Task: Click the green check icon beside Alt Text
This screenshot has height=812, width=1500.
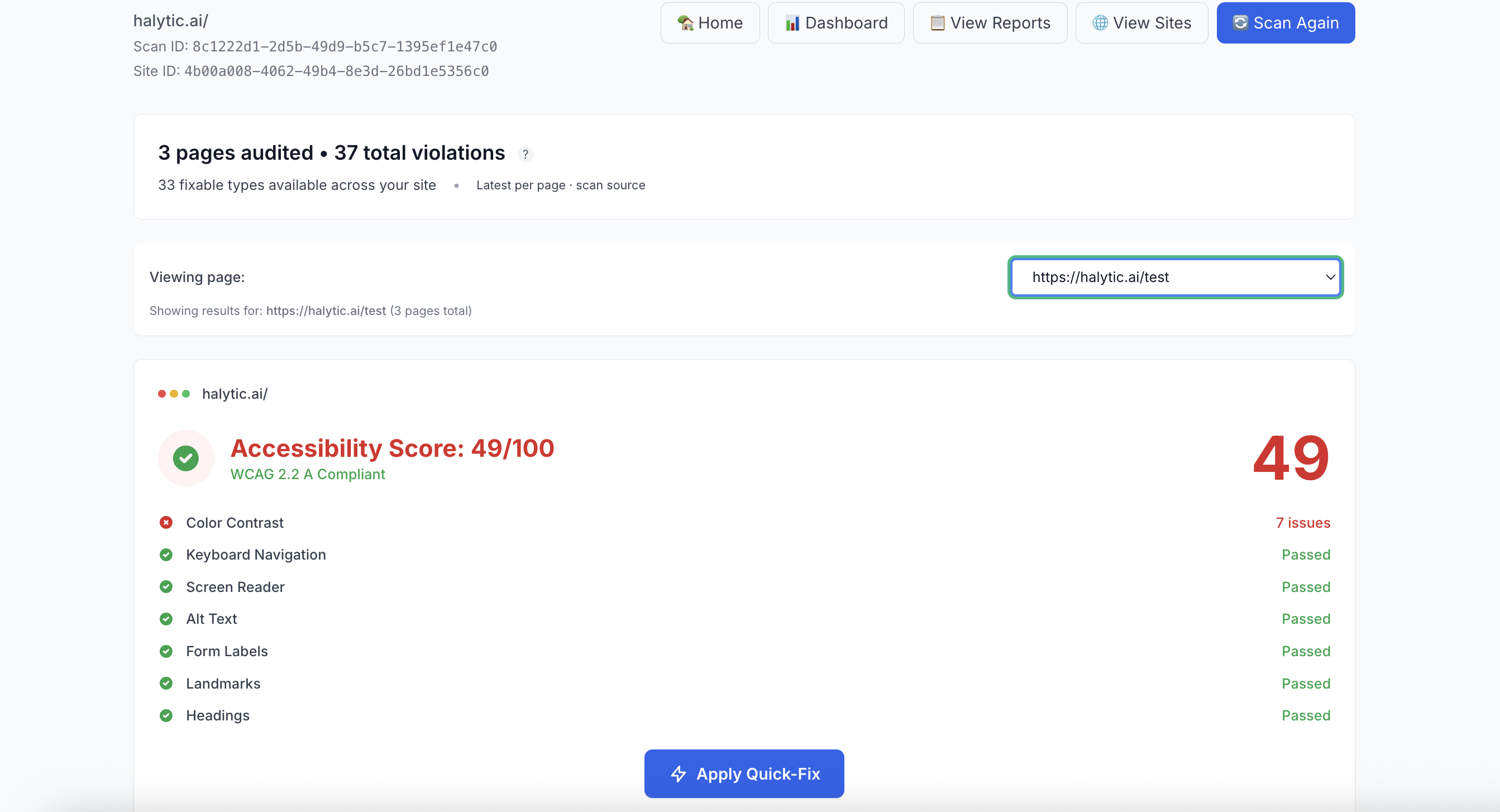Action: [x=166, y=619]
